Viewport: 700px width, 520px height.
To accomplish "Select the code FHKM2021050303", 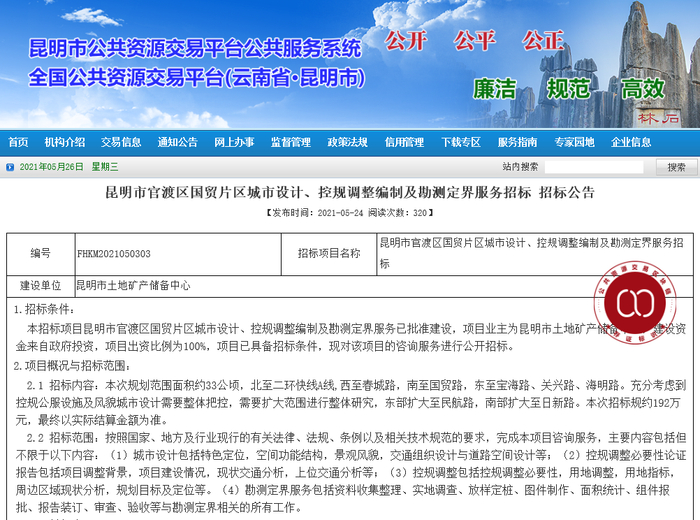I will (x=114, y=254).
